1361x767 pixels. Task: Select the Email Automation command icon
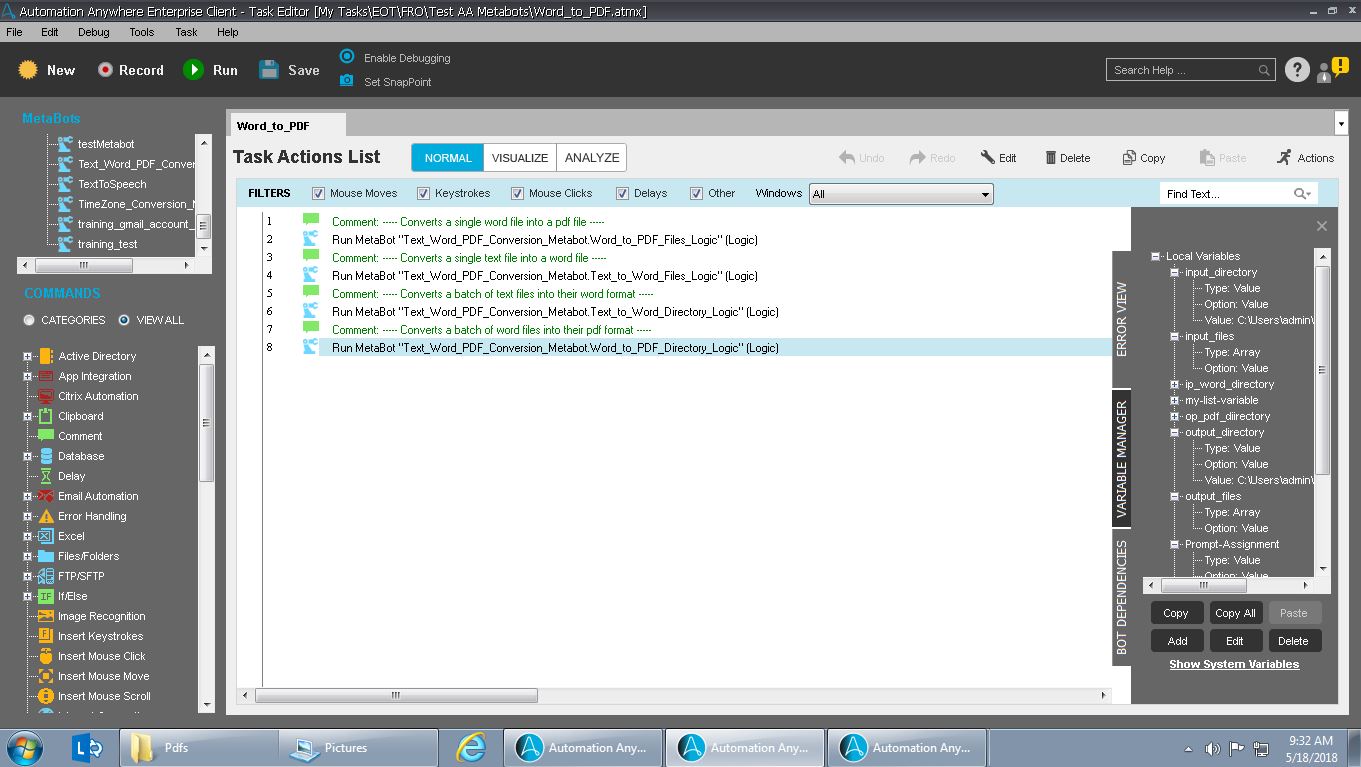pyautogui.click(x=46, y=496)
